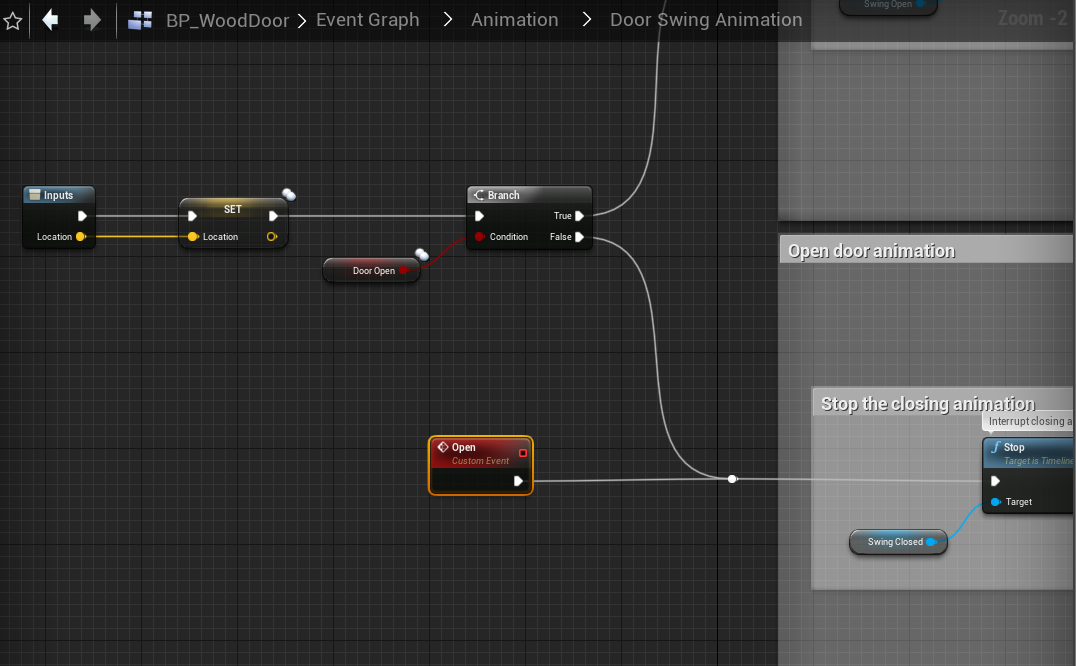1076x666 pixels.
Task: Select the Inputs node header
Action: 59,195
